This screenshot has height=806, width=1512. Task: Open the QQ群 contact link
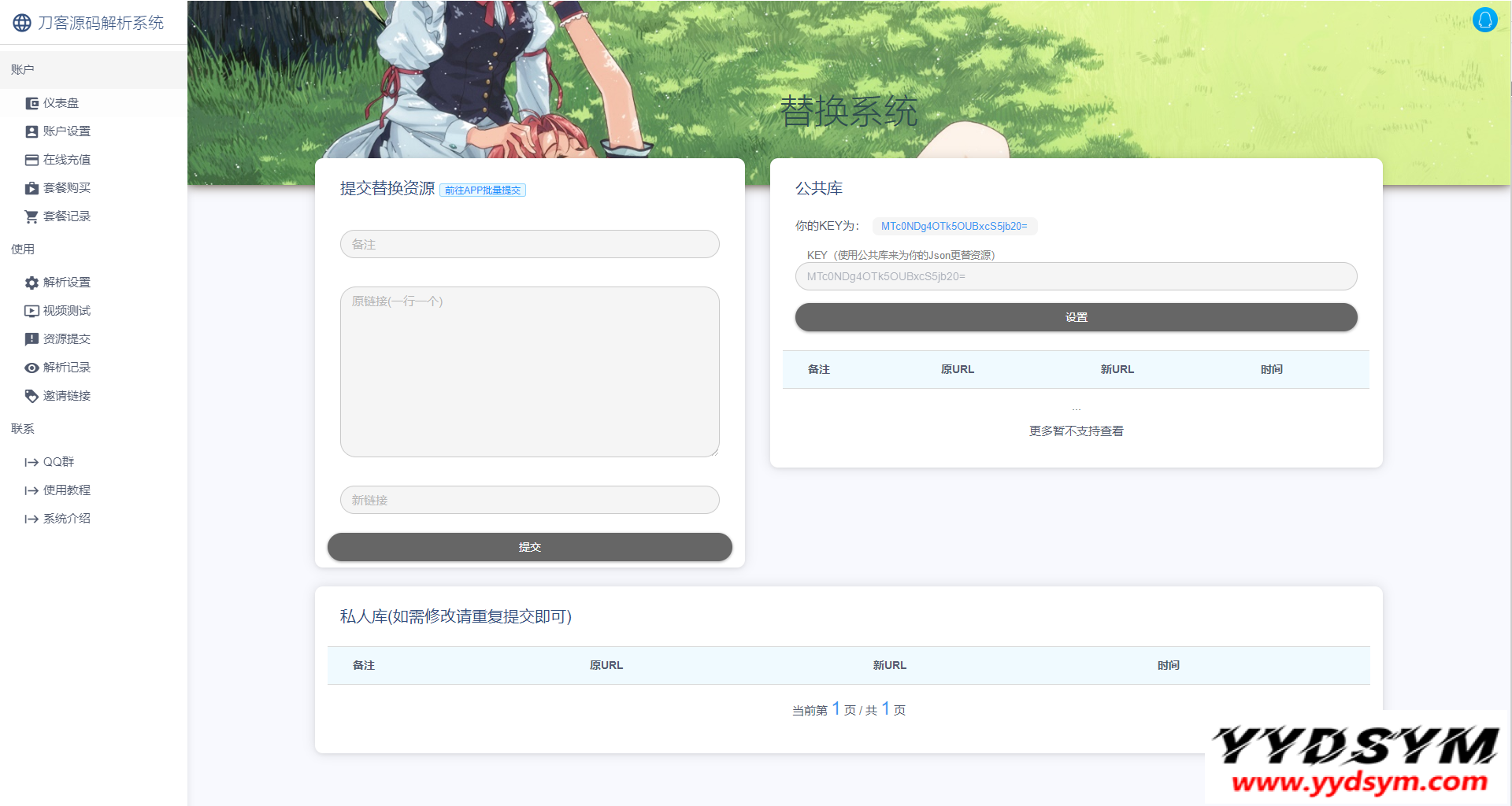tap(93, 462)
